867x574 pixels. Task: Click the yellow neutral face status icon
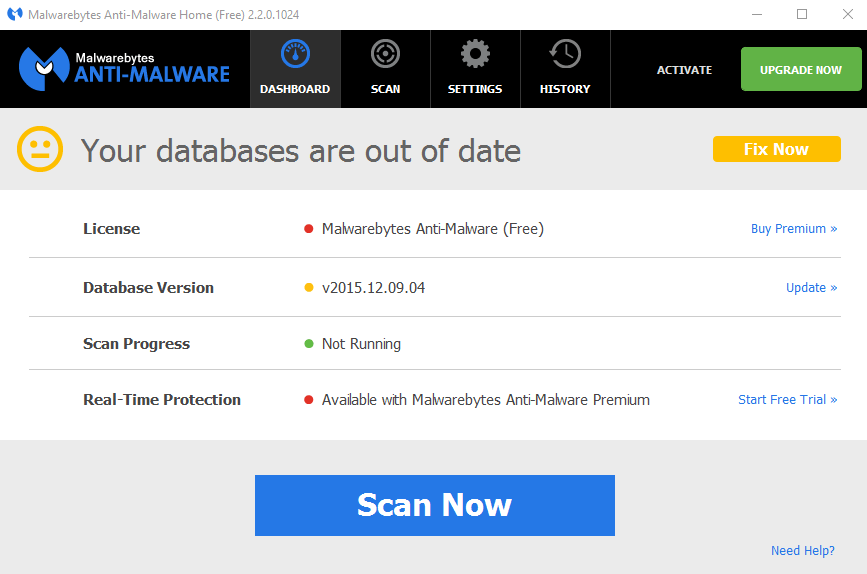tap(40, 149)
